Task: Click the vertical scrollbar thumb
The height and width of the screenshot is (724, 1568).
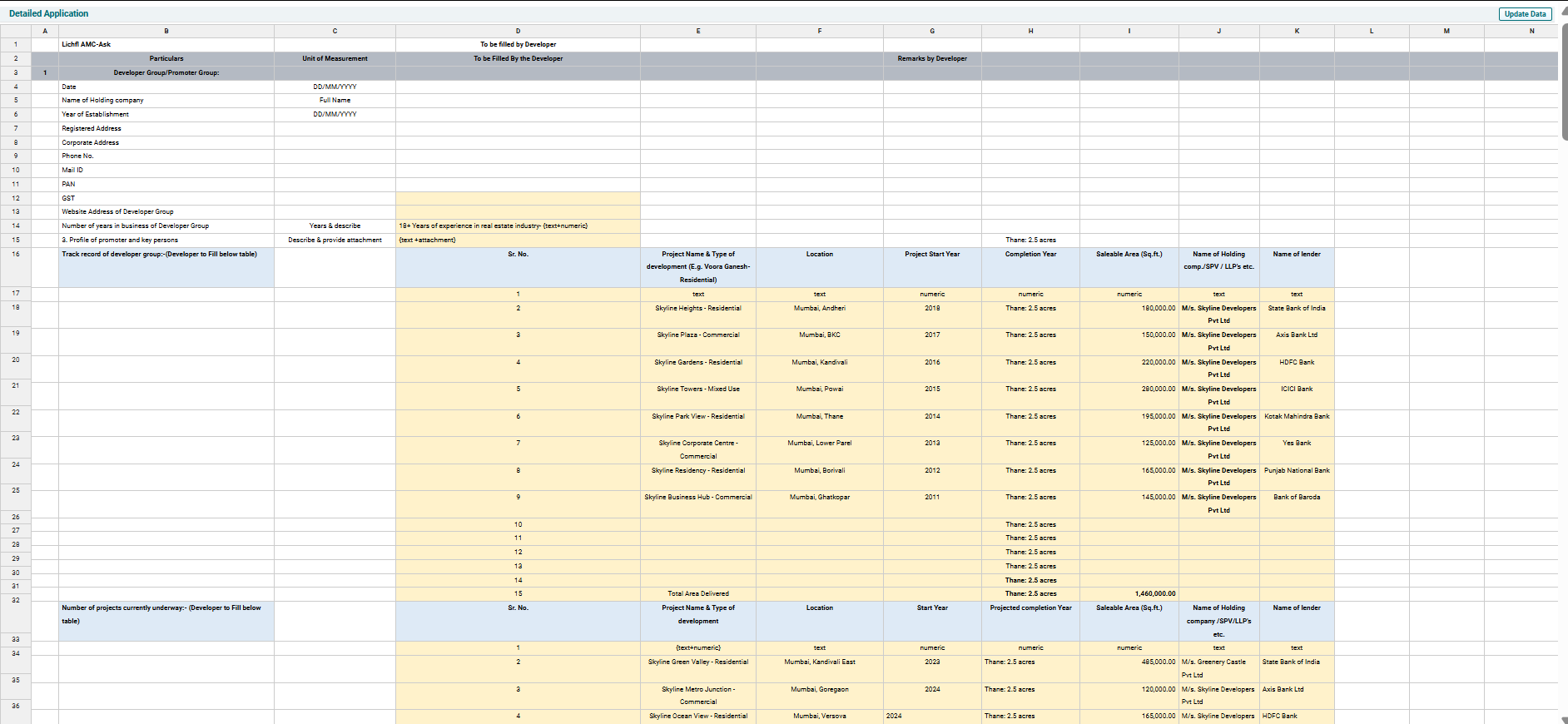Action: 1564,83
